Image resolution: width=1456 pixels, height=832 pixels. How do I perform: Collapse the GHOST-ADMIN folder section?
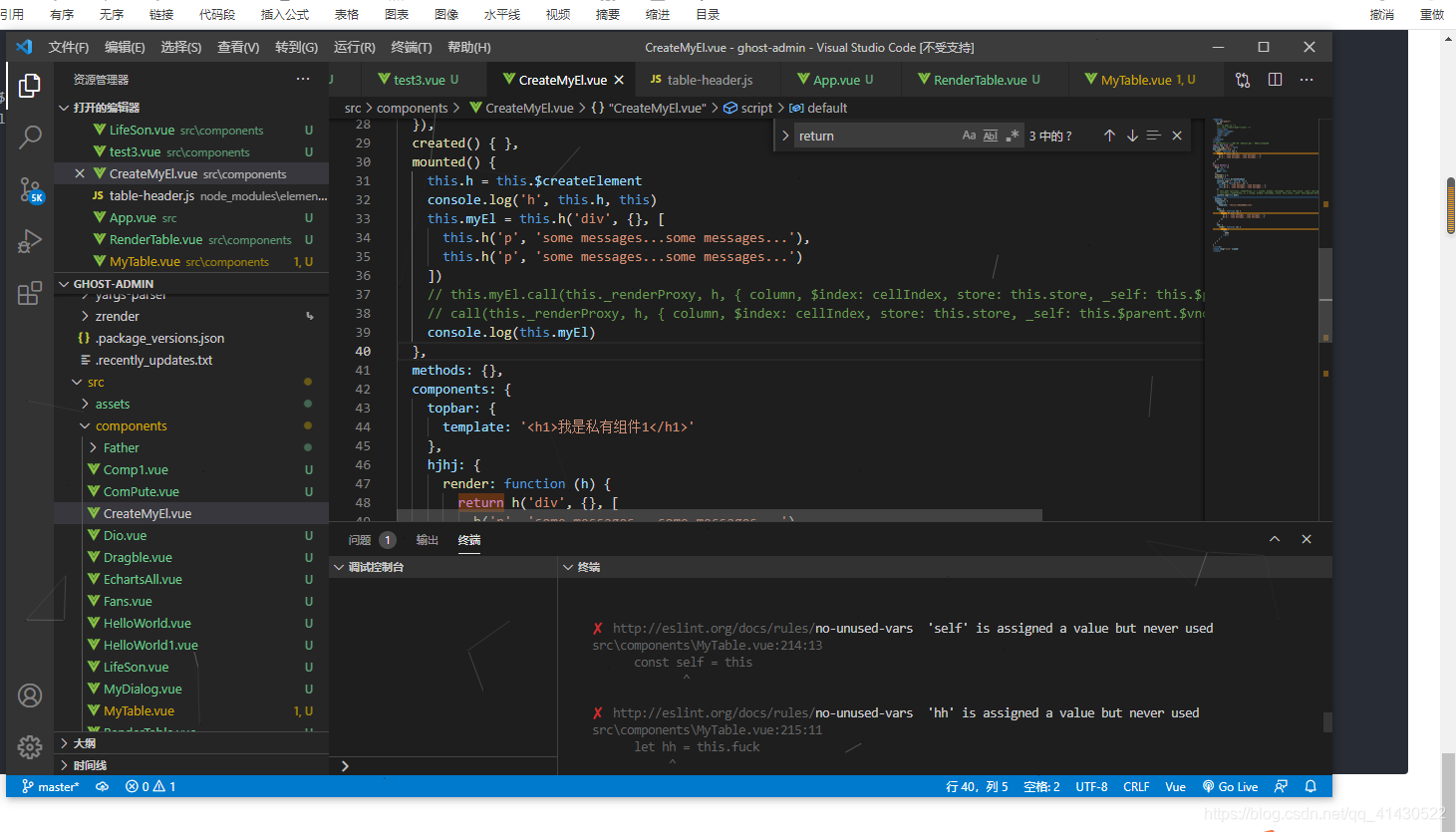click(x=191, y=284)
